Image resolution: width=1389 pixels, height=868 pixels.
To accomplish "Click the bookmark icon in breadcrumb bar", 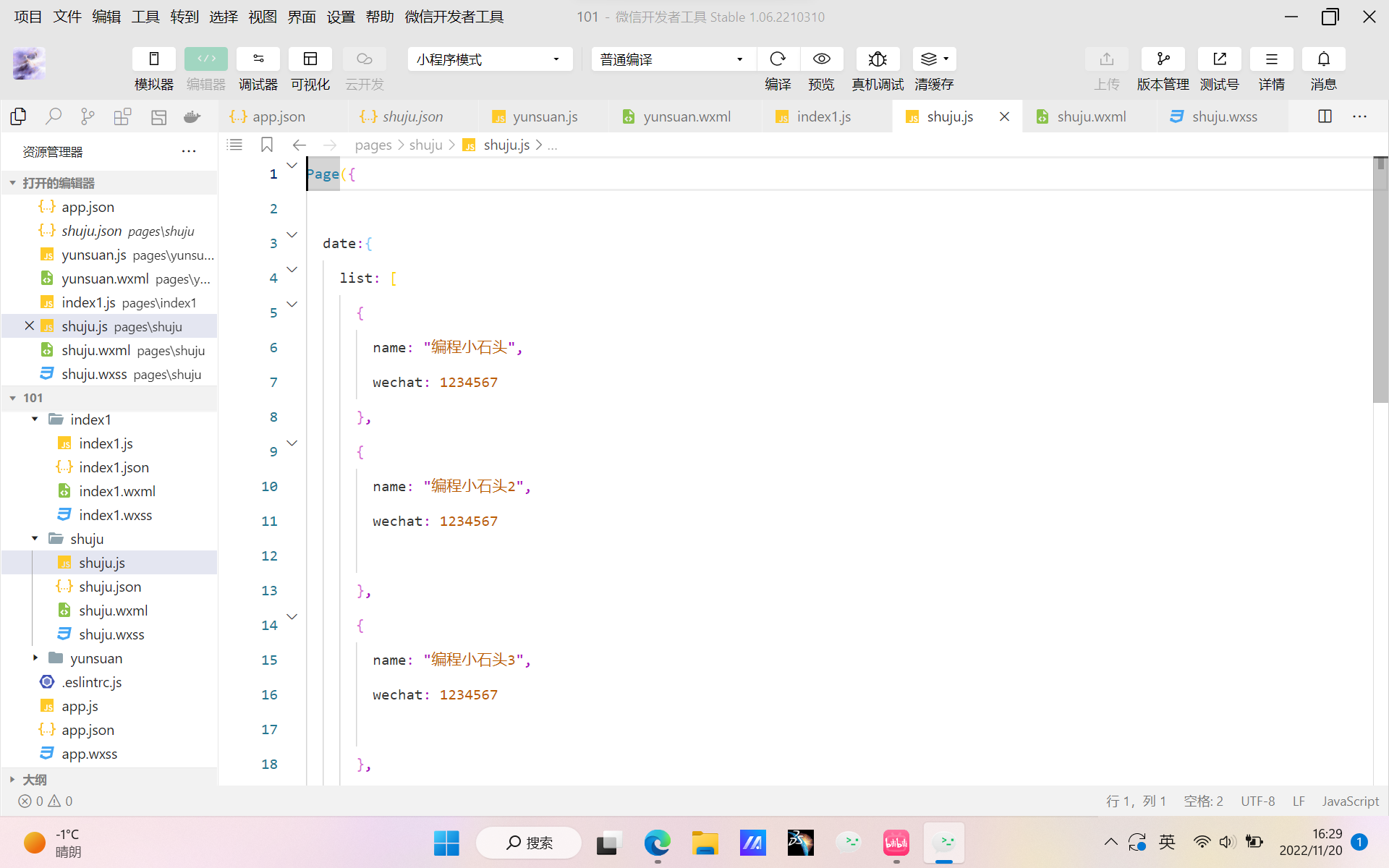I will (266, 145).
